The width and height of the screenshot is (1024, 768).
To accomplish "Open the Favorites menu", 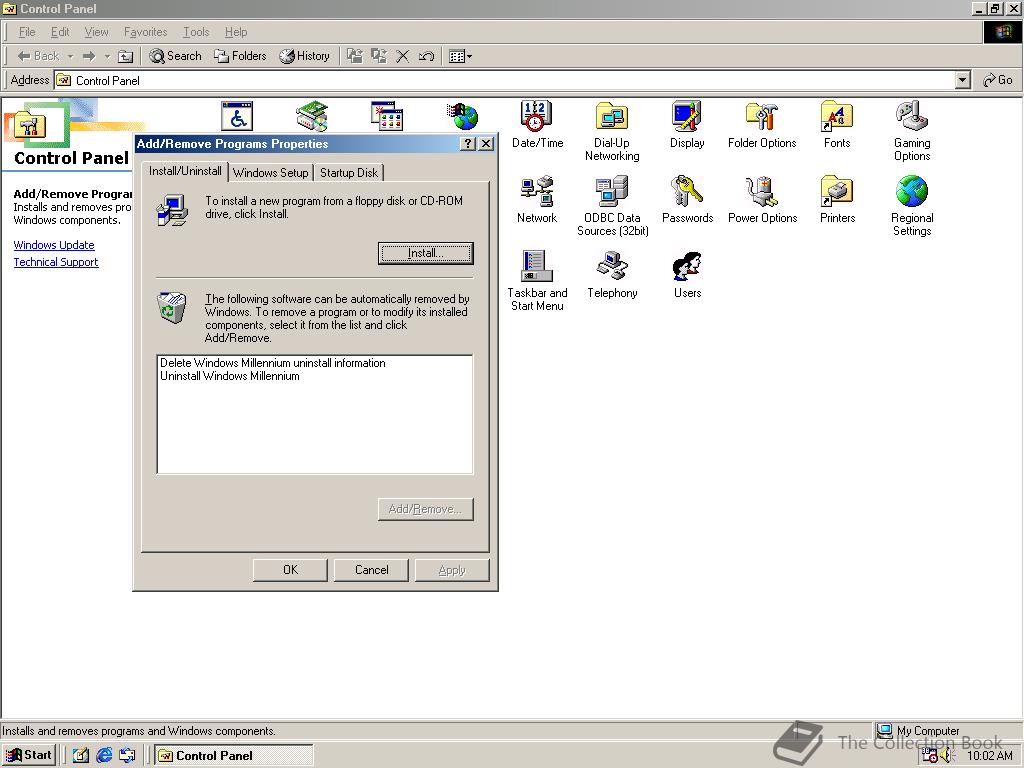I will pos(146,32).
